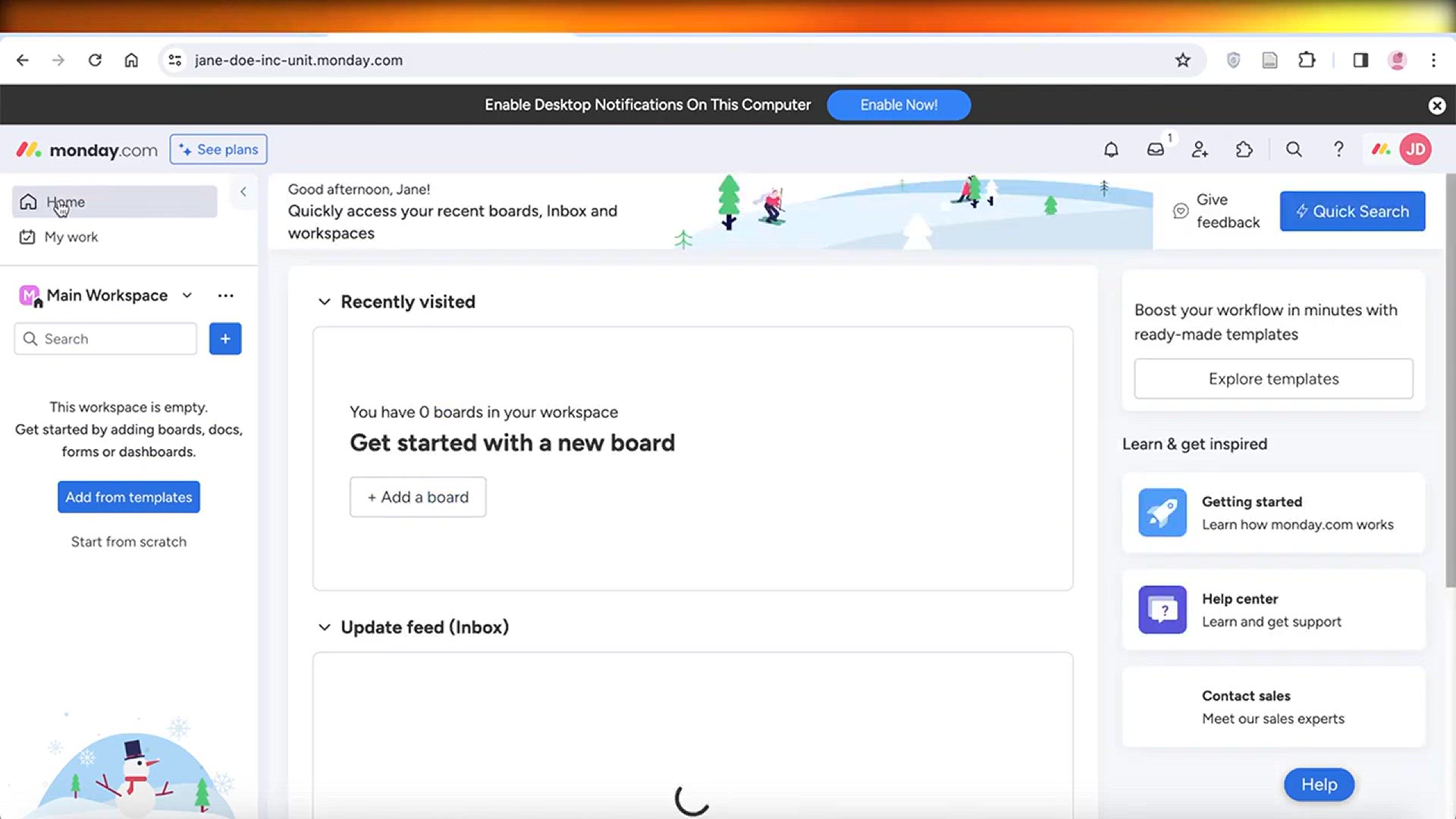Click the Getting started rocket icon

point(1162,513)
